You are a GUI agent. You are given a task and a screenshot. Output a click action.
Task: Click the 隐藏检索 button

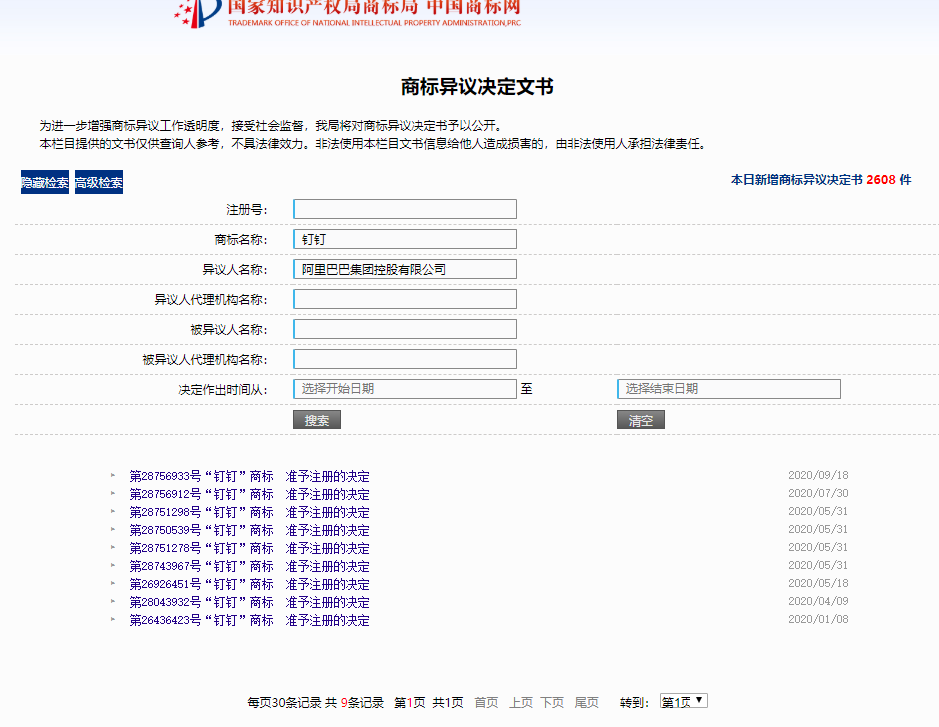45,183
